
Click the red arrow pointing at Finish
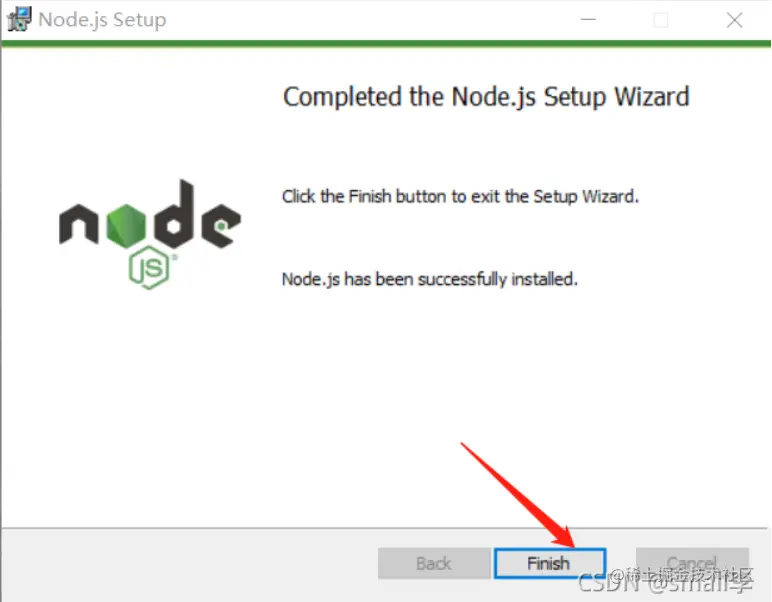518,495
